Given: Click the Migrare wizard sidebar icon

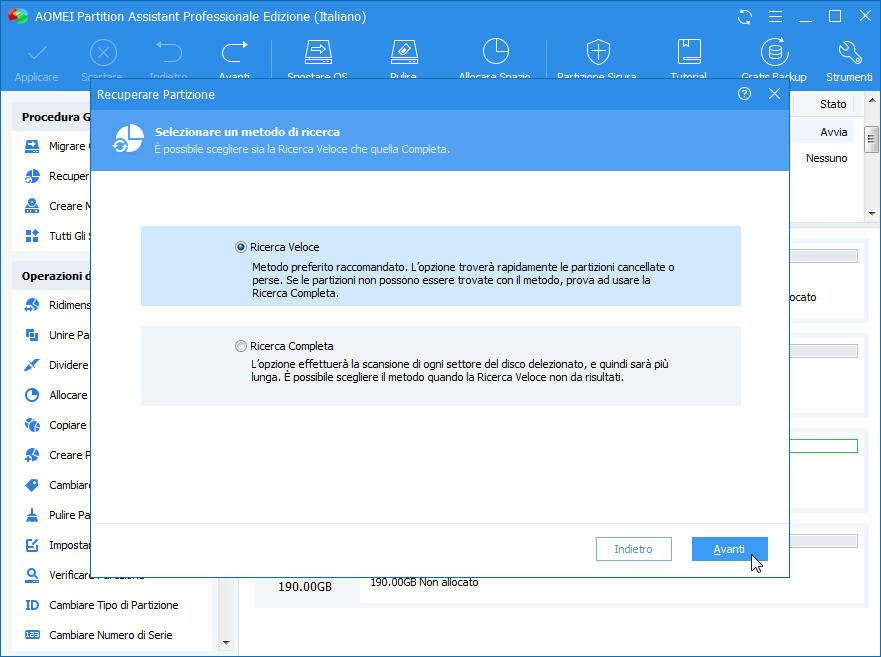Looking at the screenshot, I should pyautogui.click(x=32, y=147).
